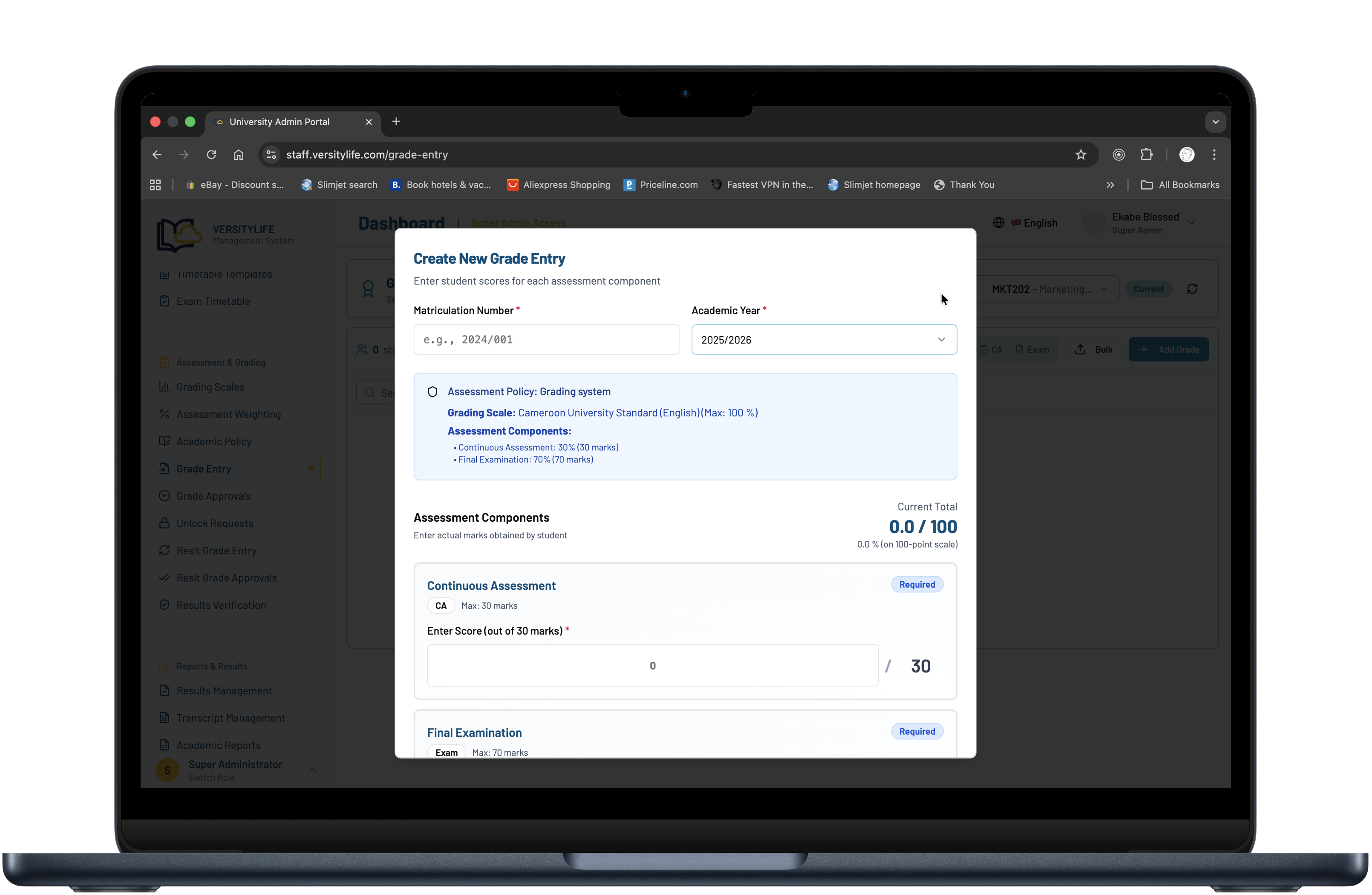
Task: Open the browser extensions puzzle icon
Action: tap(1146, 155)
